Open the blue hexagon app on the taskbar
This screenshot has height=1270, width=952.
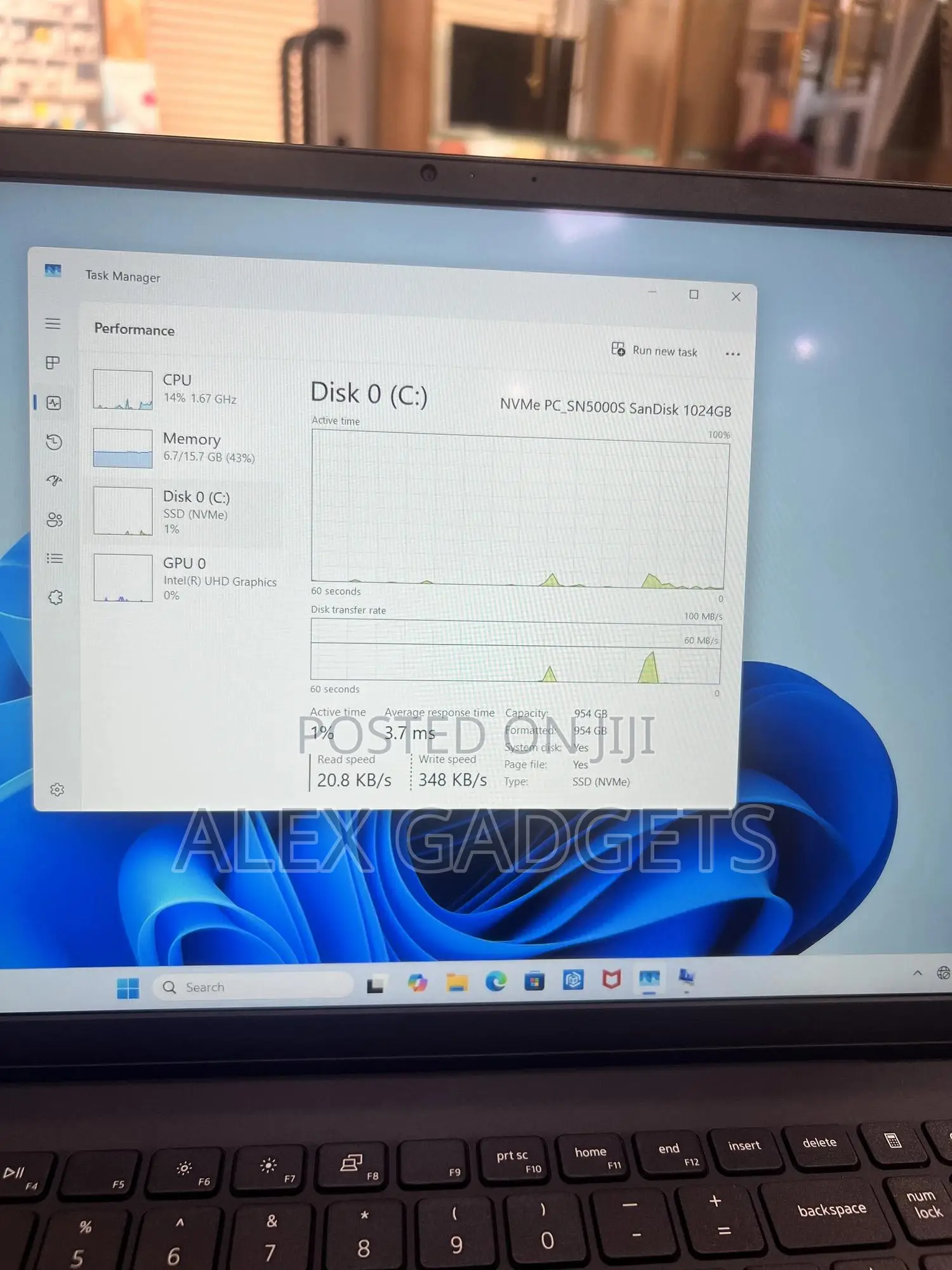coord(573,980)
